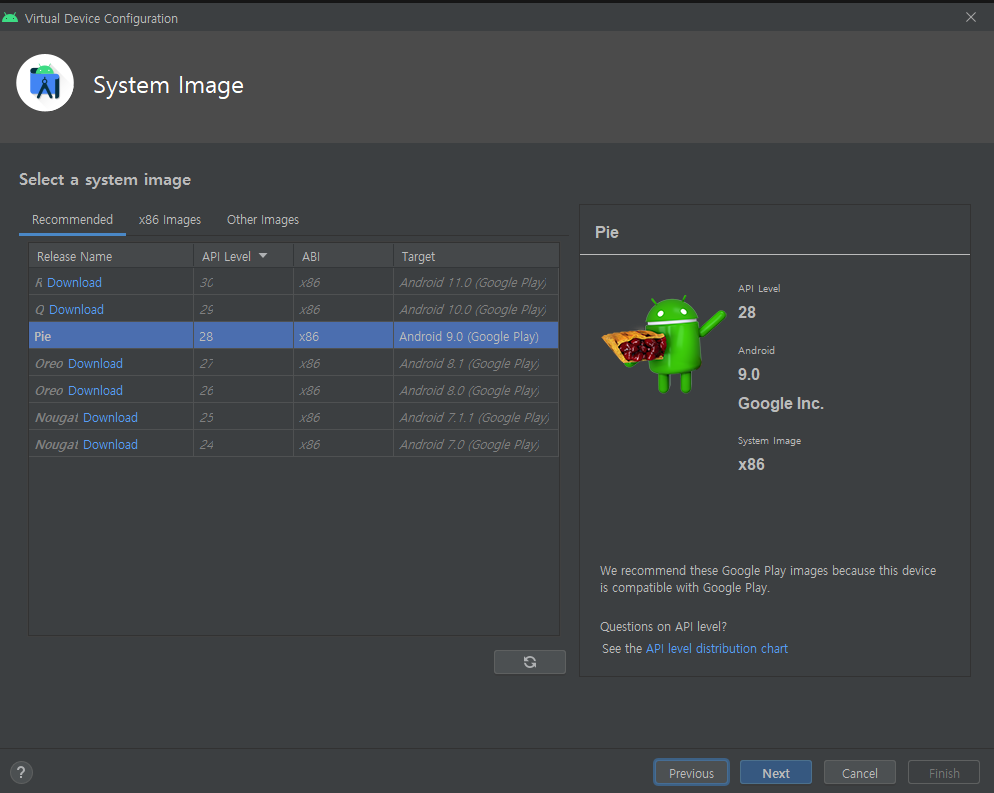Click the x86 ABI cell in Pie row
The width and height of the screenshot is (994, 793).
(344, 336)
